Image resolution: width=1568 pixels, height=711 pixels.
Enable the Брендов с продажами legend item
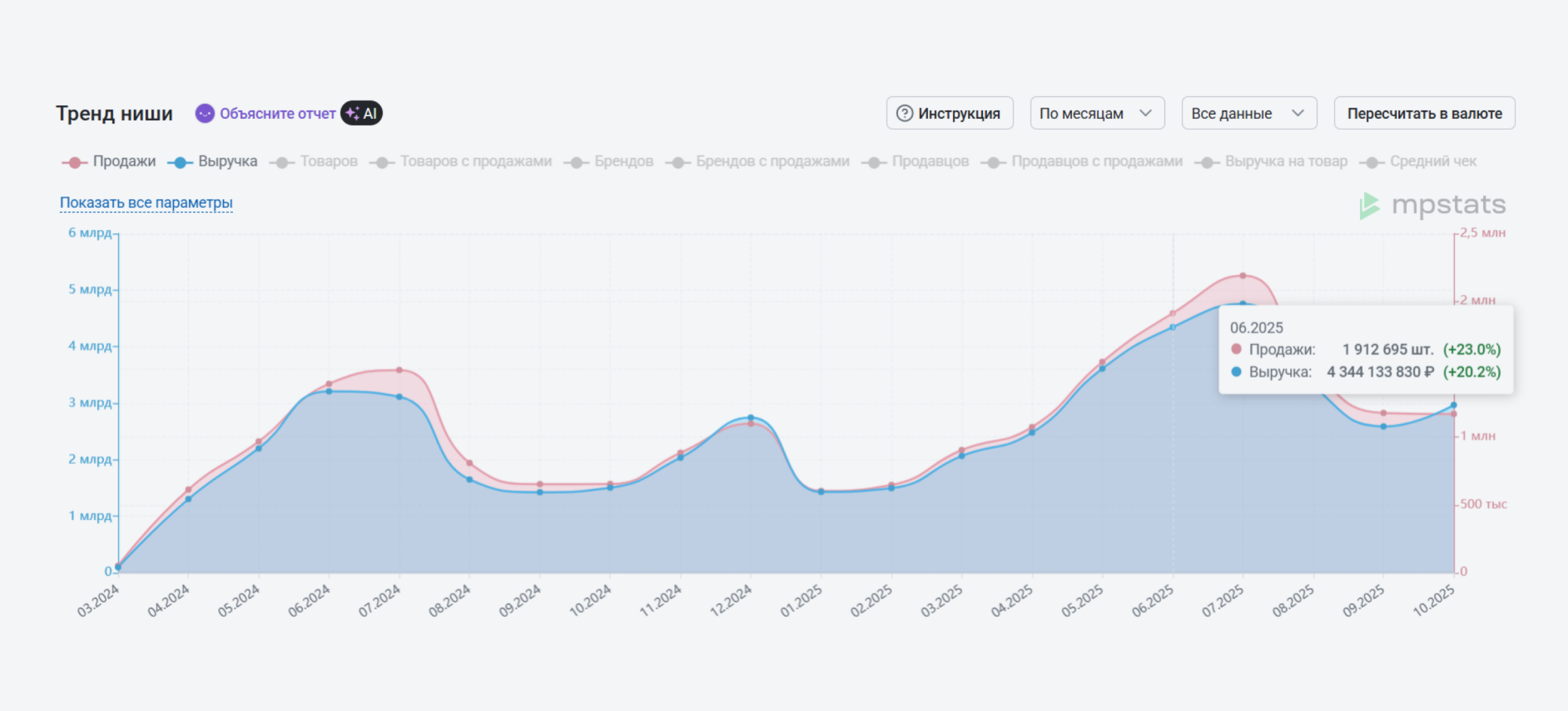772,162
